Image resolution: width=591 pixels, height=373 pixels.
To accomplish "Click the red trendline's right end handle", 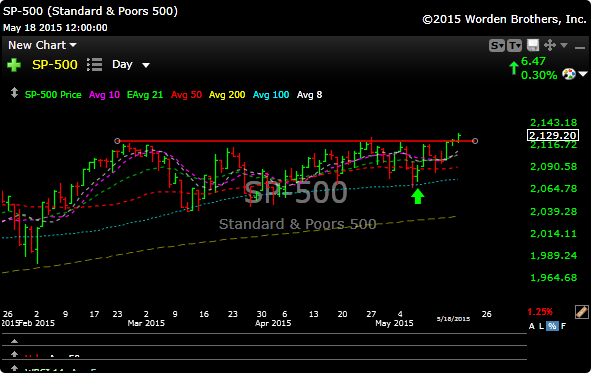I will point(475,141).
